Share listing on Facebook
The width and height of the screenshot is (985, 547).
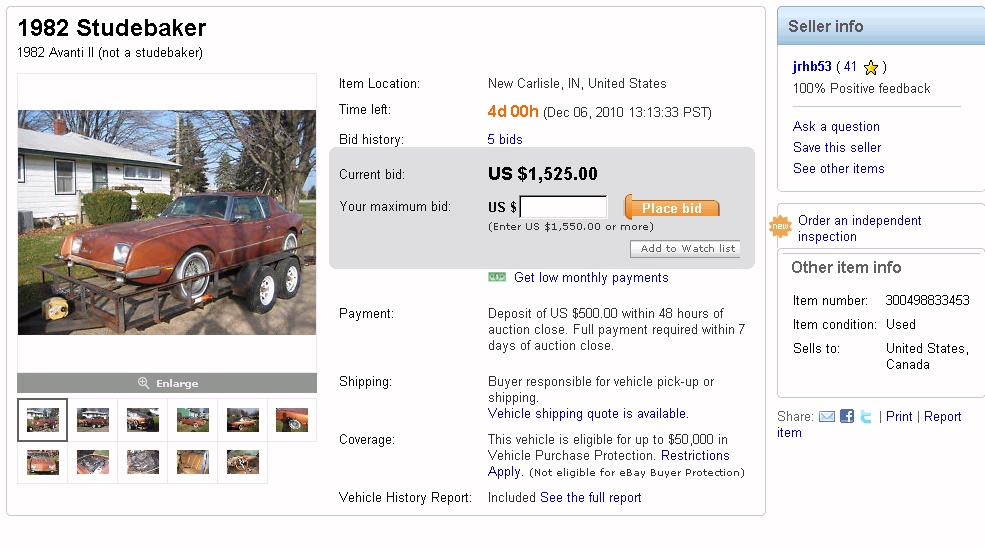pos(847,416)
